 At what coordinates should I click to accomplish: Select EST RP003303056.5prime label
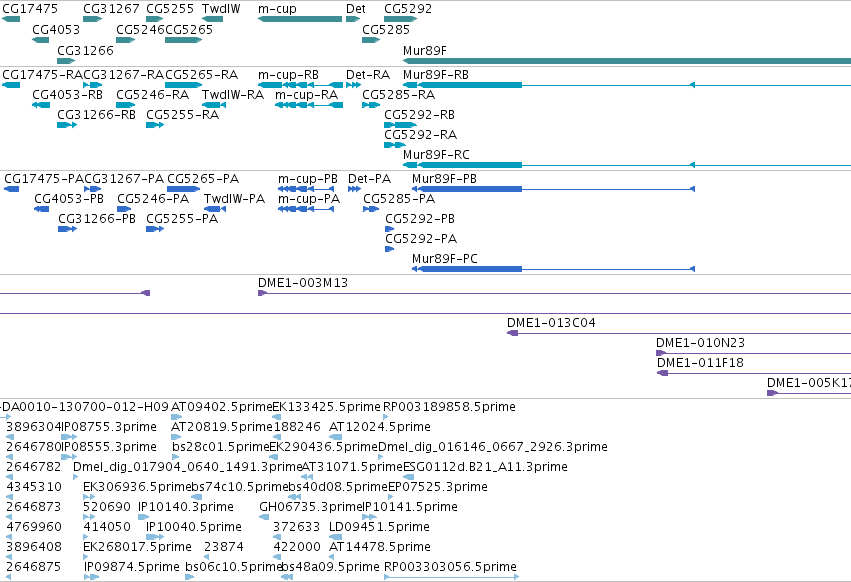450,567
